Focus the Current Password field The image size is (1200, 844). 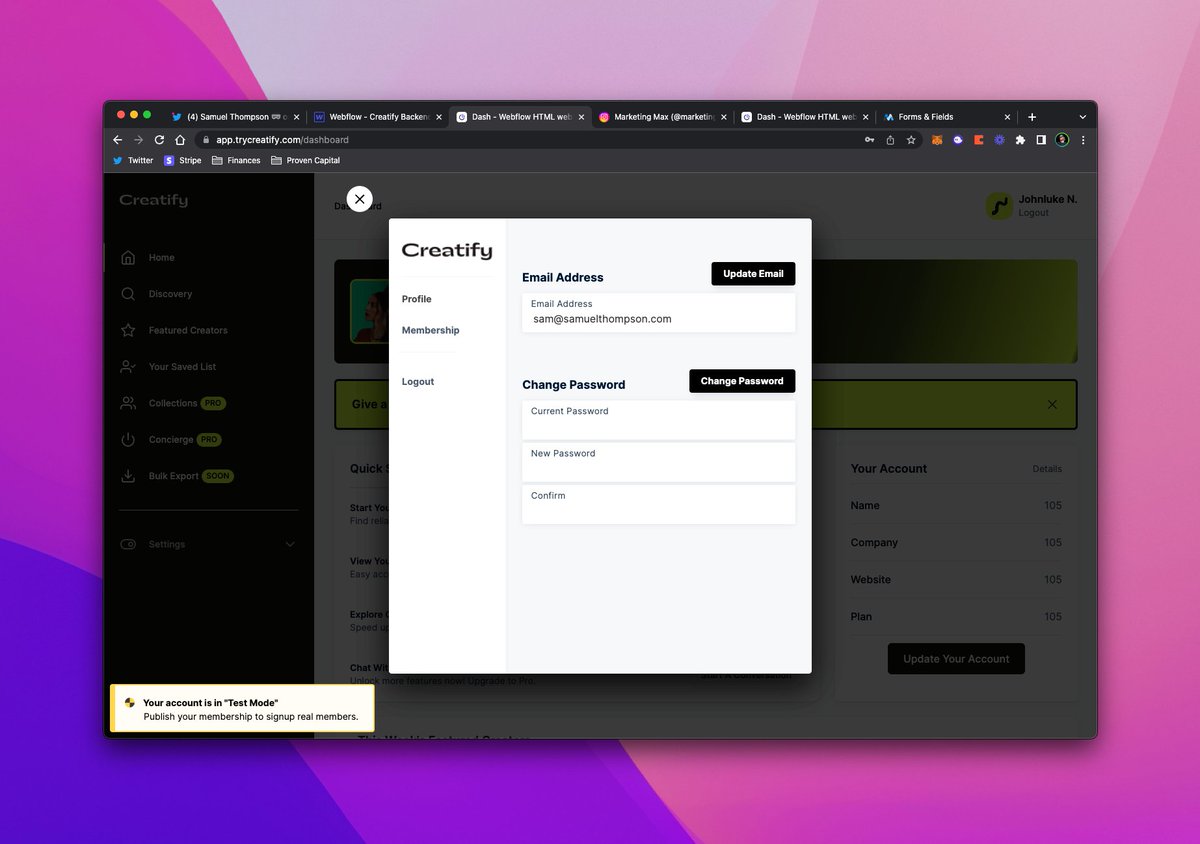(659, 420)
